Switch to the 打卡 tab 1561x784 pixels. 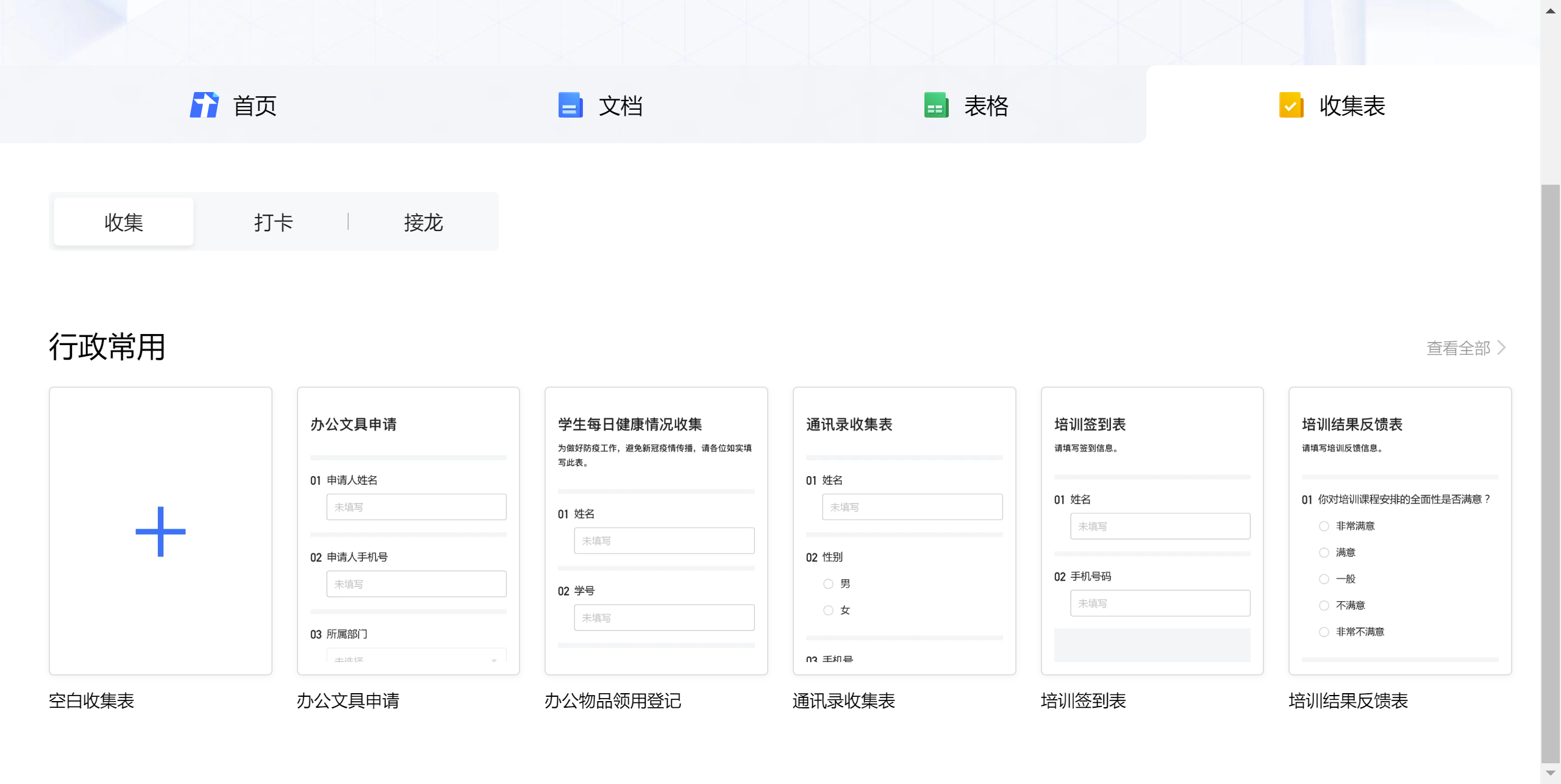coord(273,222)
